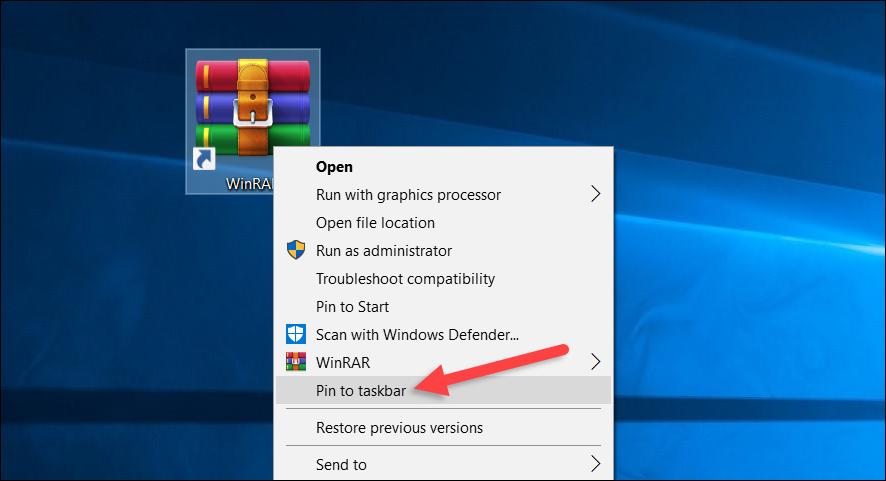Select Pin to taskbar

click(444, 391)
